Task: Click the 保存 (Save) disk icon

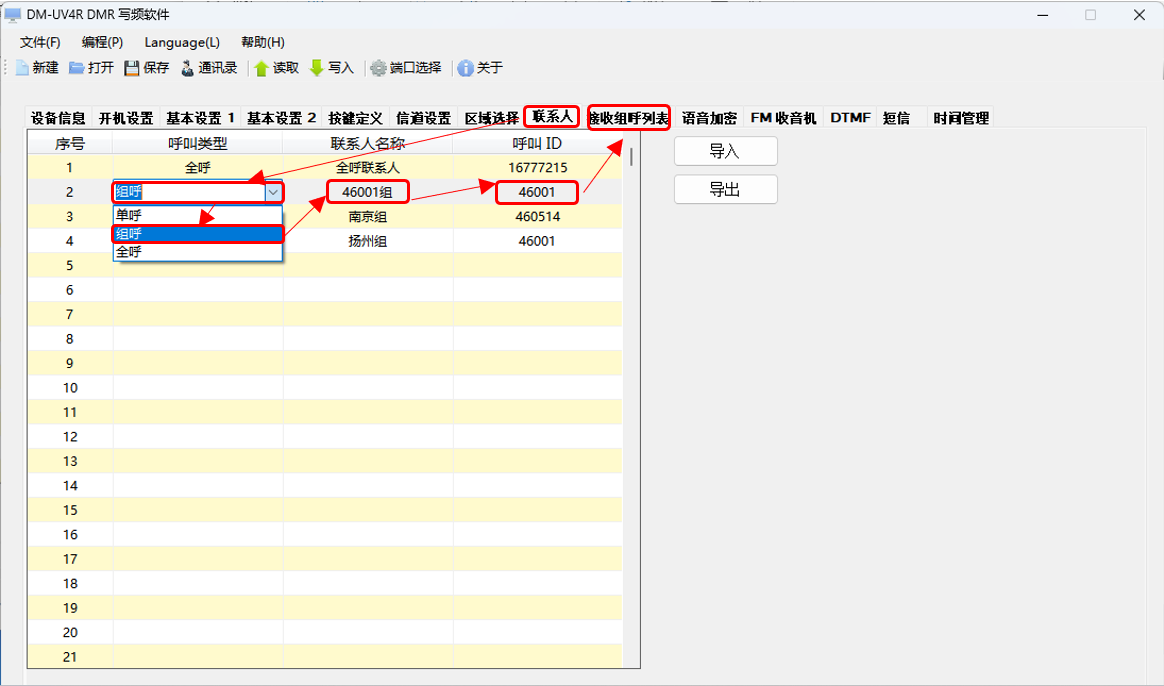Action: click(132, 68)
